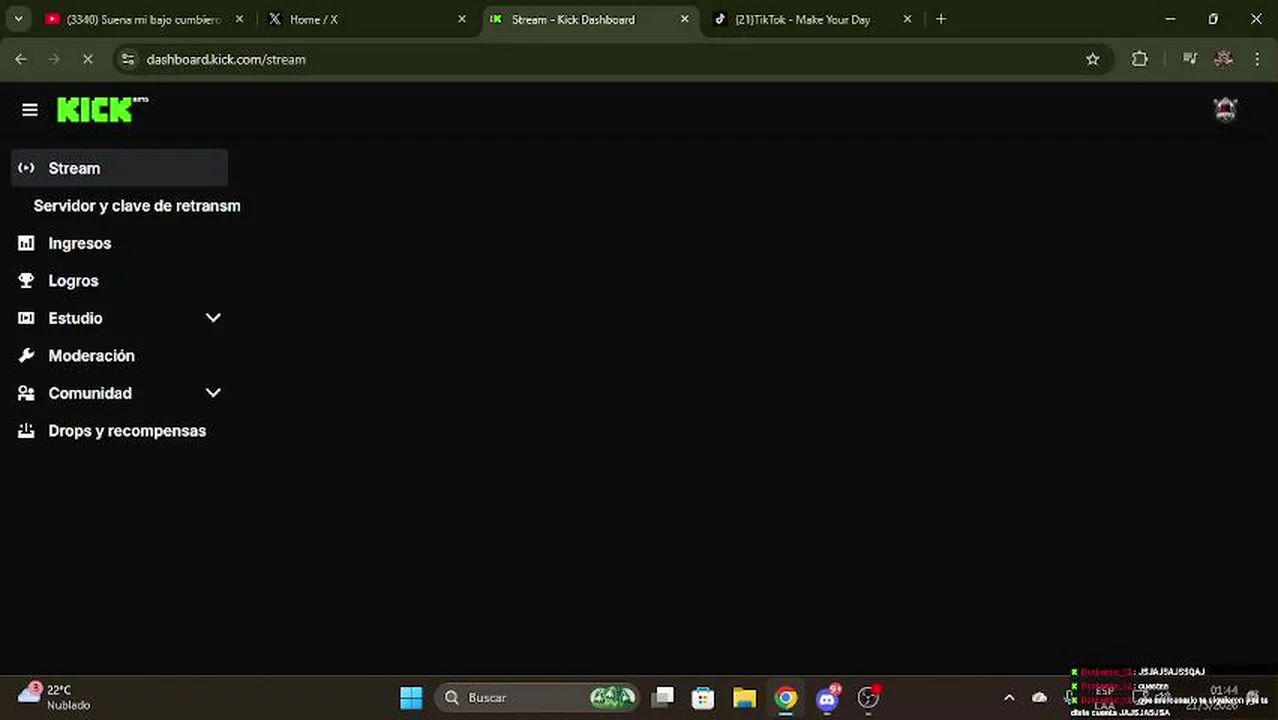Open the Chrome extensions menu
The width and height of the screenshot is (1278, 720).
pyautogui.click(x=1140, y=60)
